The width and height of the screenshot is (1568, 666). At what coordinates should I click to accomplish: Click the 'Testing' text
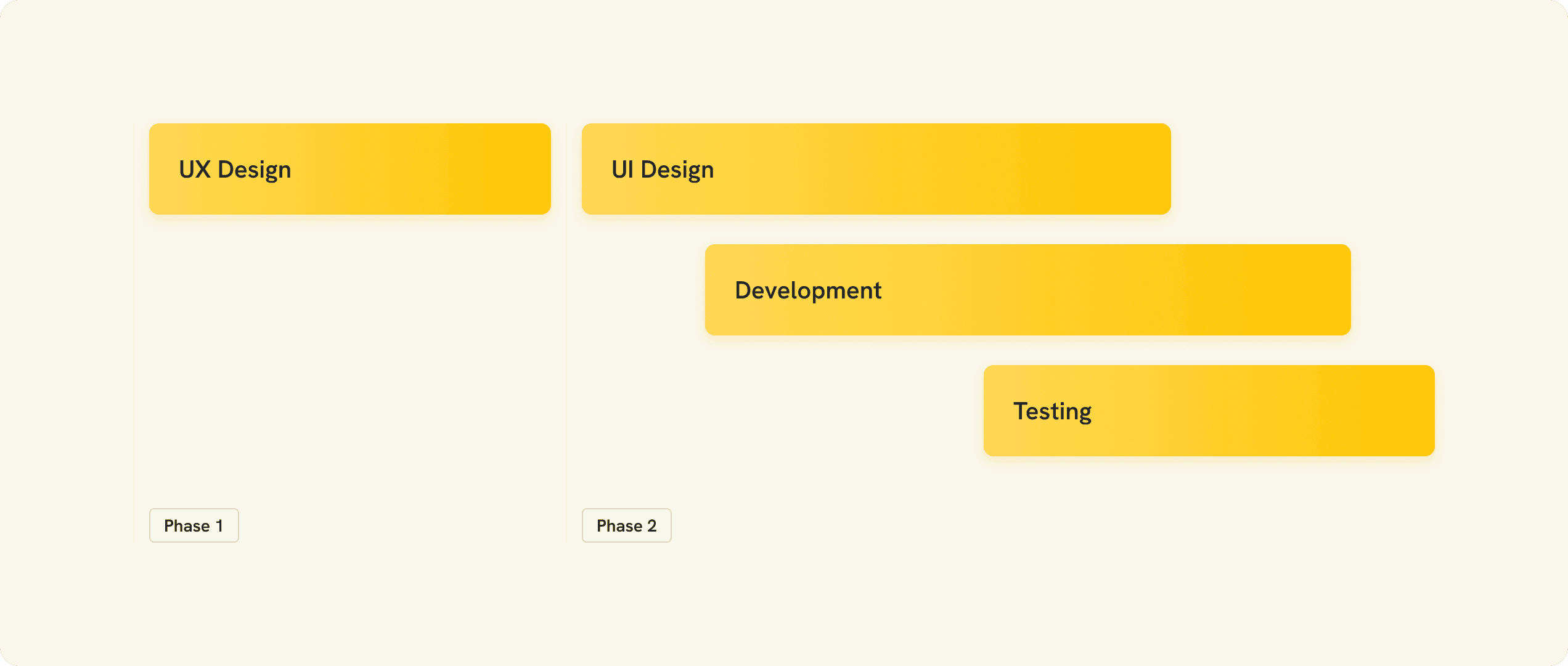coord(1052,411)
